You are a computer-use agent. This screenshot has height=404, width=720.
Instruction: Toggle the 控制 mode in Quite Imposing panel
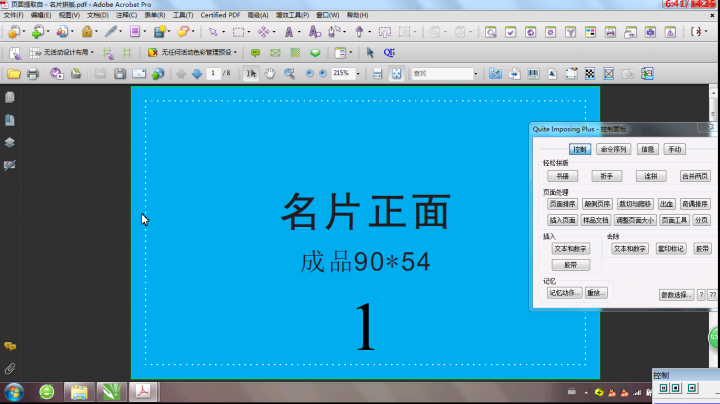581,149
